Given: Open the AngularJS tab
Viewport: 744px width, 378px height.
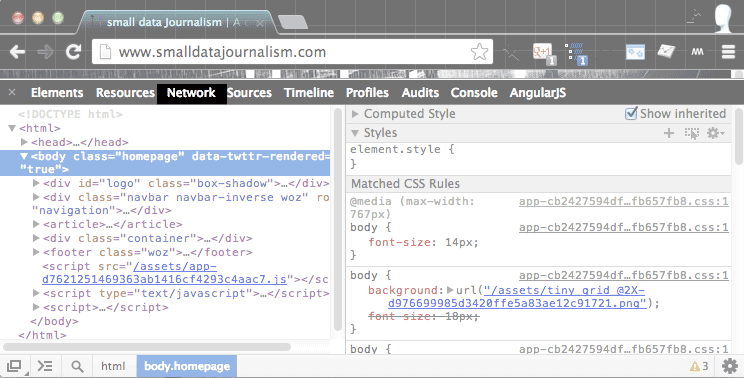Looking at the screenshot, I should point(538,92).
